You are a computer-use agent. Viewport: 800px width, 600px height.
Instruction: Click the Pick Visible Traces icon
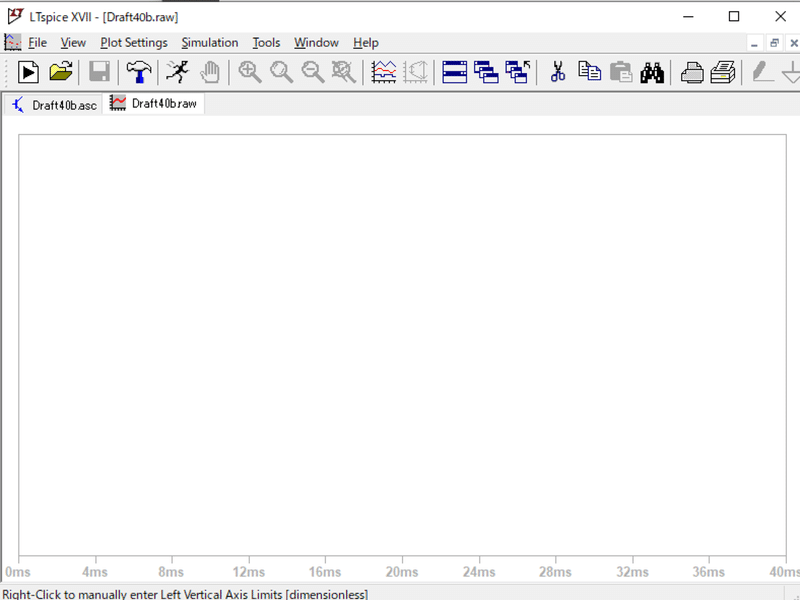(x=384, y=72)
